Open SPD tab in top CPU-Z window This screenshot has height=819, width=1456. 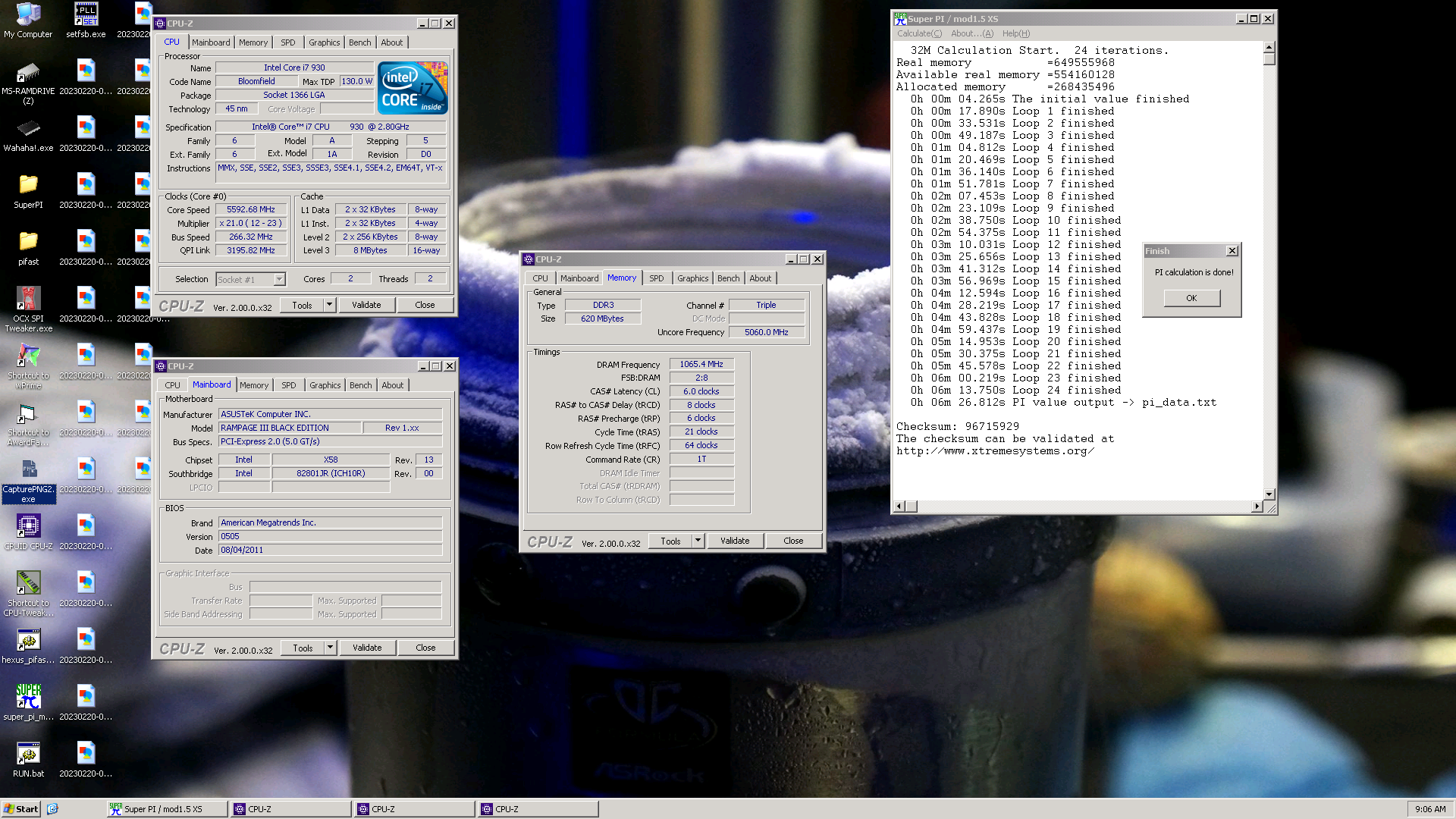(288, 42)
